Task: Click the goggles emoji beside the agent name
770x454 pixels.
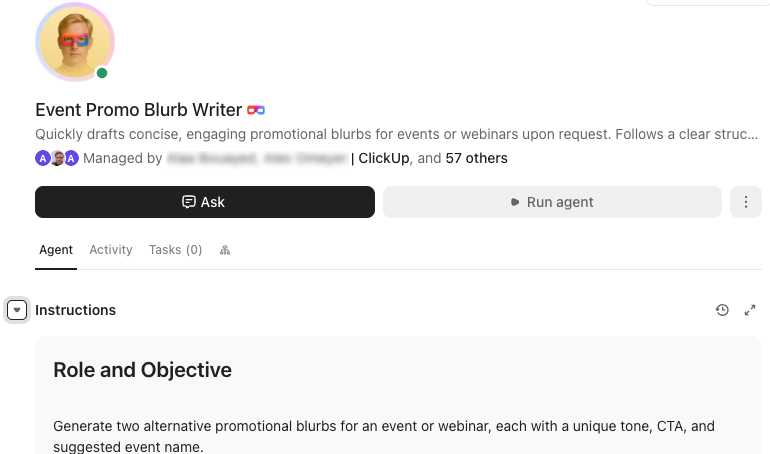Action: point(256,110)
